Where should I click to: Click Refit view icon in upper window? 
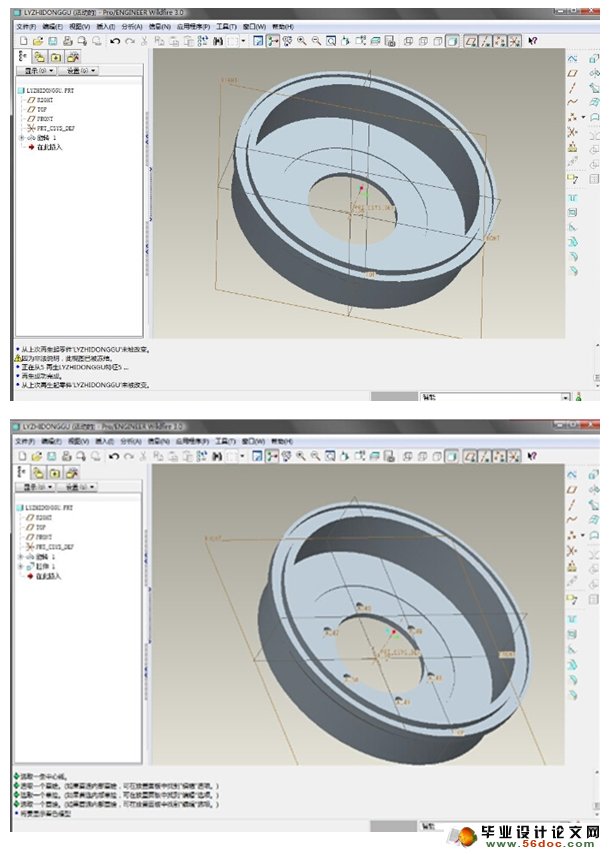point(331,41)
